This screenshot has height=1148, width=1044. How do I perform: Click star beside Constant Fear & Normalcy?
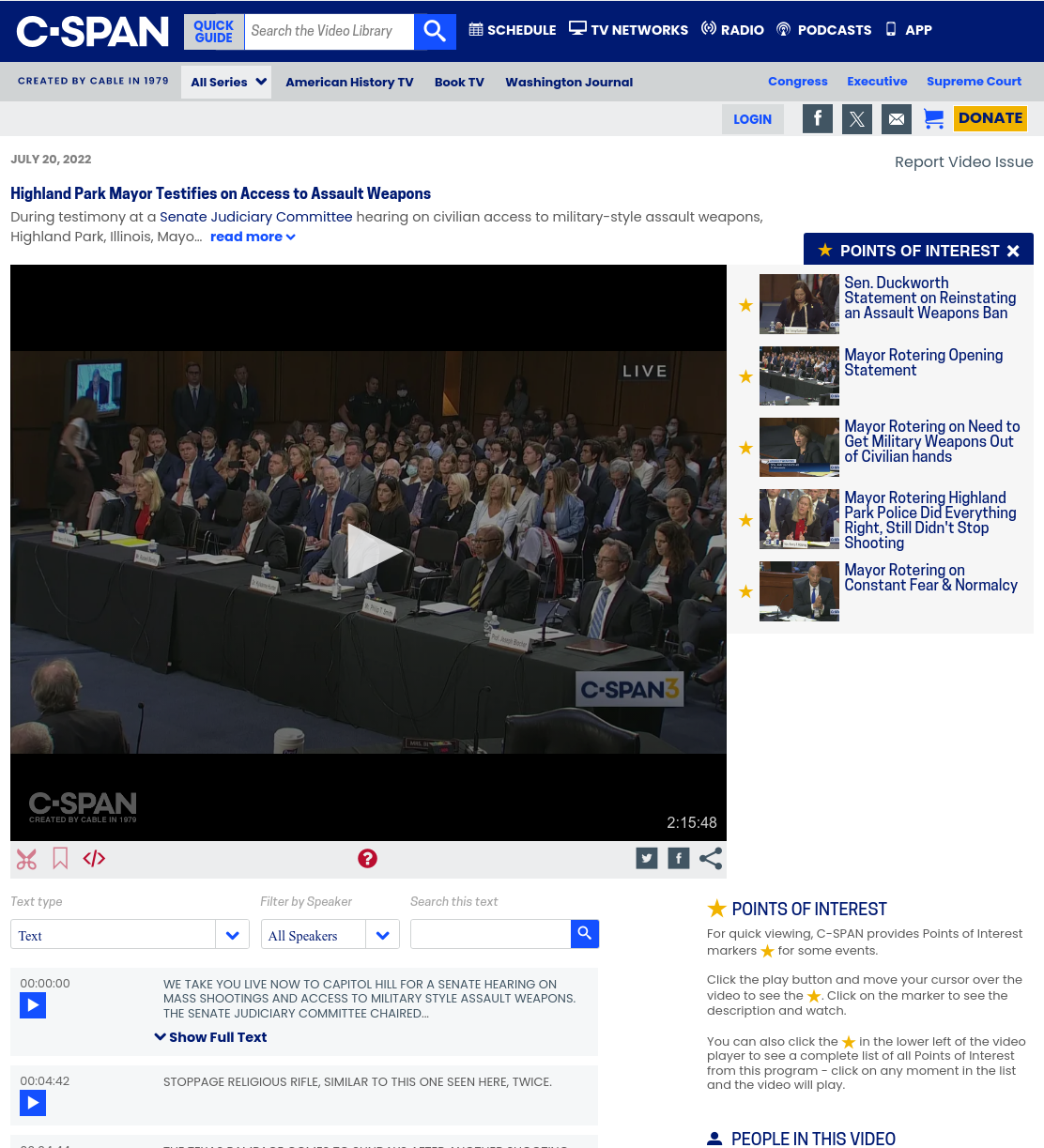coord(745,591)
